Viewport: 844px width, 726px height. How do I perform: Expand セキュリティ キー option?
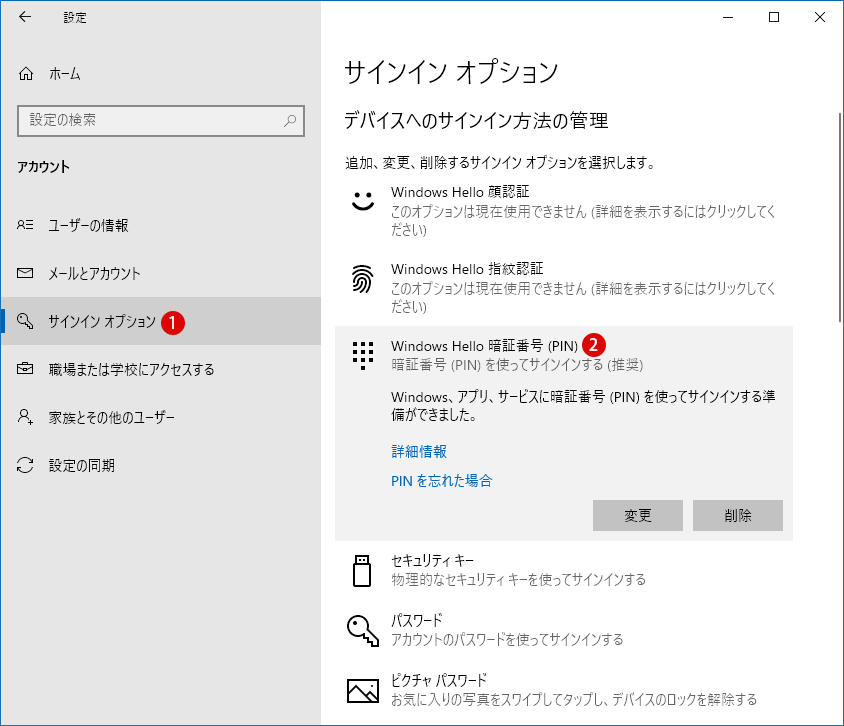tap(564, 570)
